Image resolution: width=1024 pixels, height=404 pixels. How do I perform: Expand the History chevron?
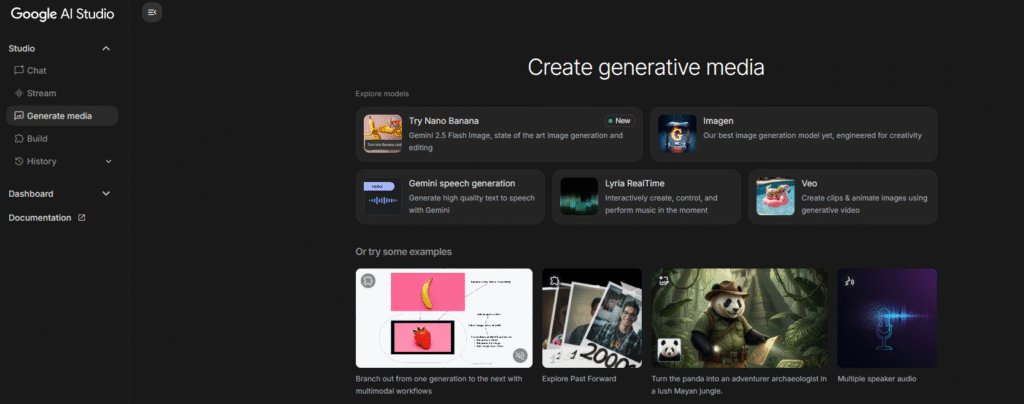[108, 161]
